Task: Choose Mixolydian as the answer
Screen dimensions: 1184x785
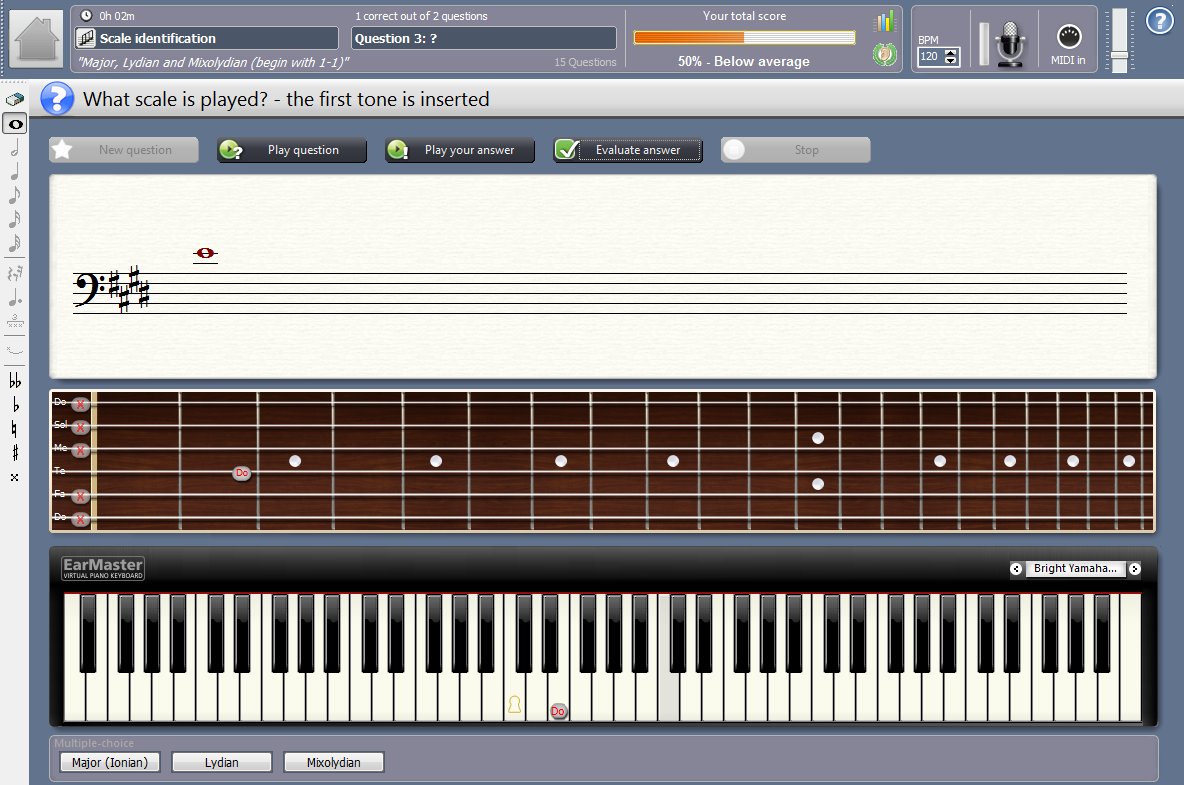Action: 333,763
